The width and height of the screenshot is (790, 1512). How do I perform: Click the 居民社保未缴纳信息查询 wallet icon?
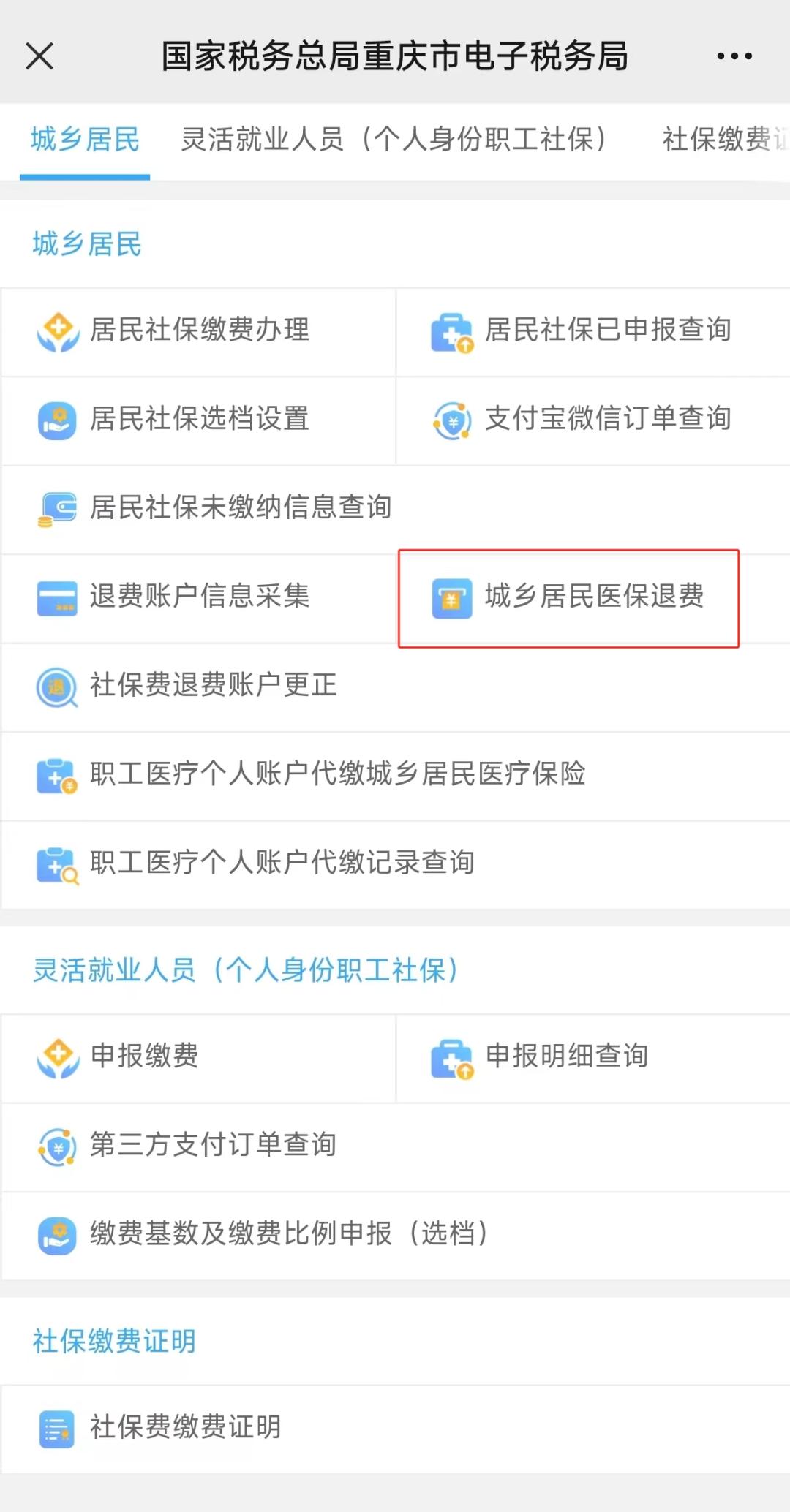point(57,509)
